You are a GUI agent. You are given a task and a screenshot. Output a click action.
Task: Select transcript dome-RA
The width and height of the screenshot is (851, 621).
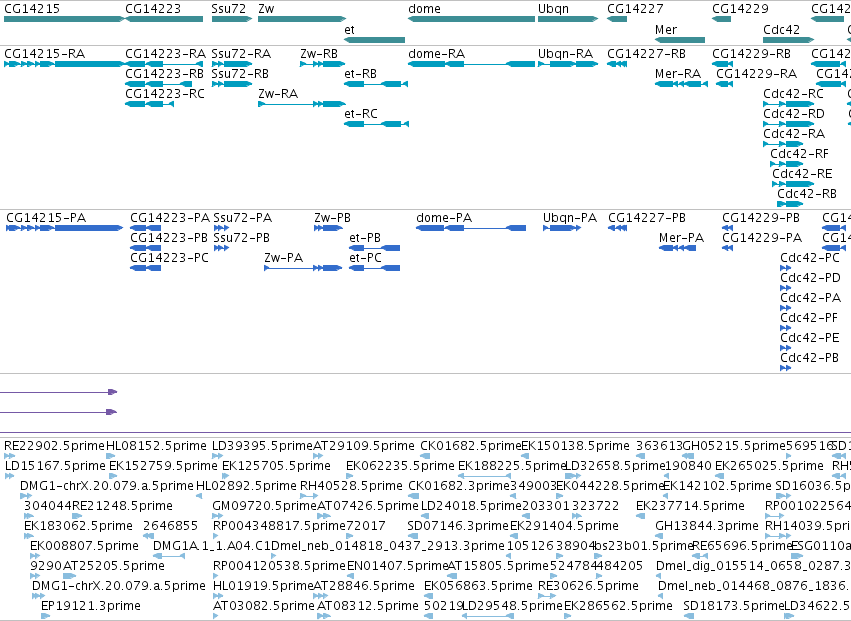tap(472, 64)
